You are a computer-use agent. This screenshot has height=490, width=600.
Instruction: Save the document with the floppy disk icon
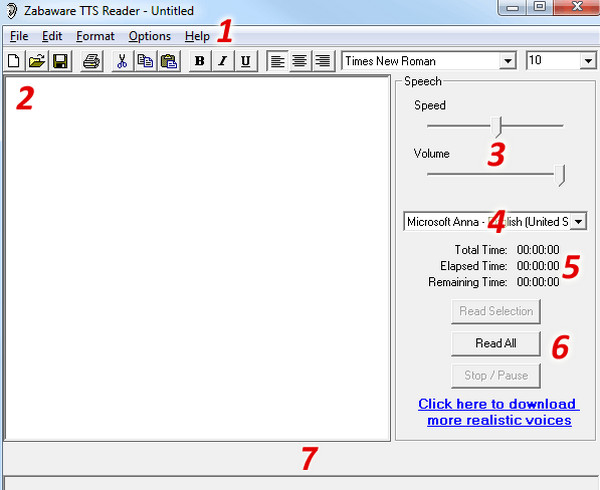coord(60,61)
